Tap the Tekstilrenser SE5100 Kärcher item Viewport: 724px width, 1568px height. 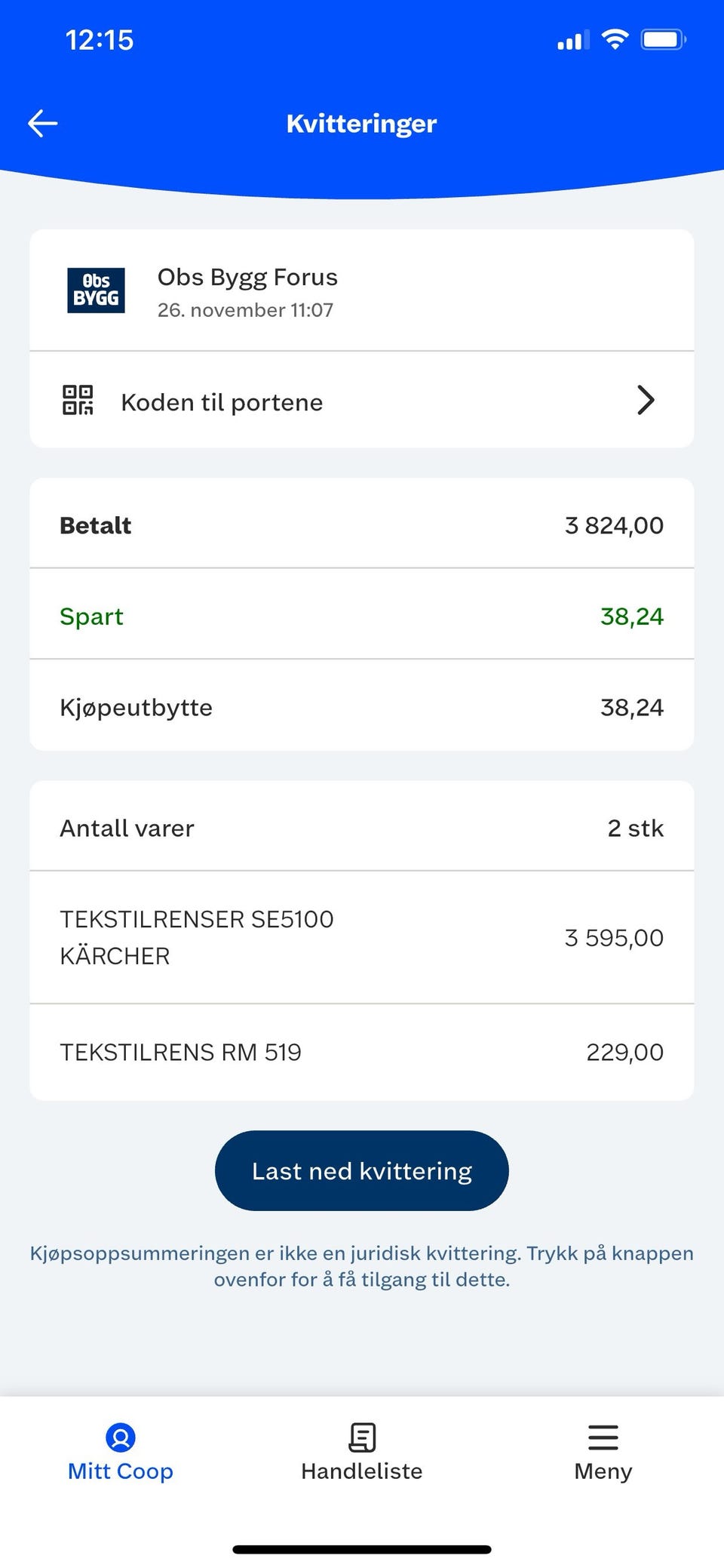point(362,937)
